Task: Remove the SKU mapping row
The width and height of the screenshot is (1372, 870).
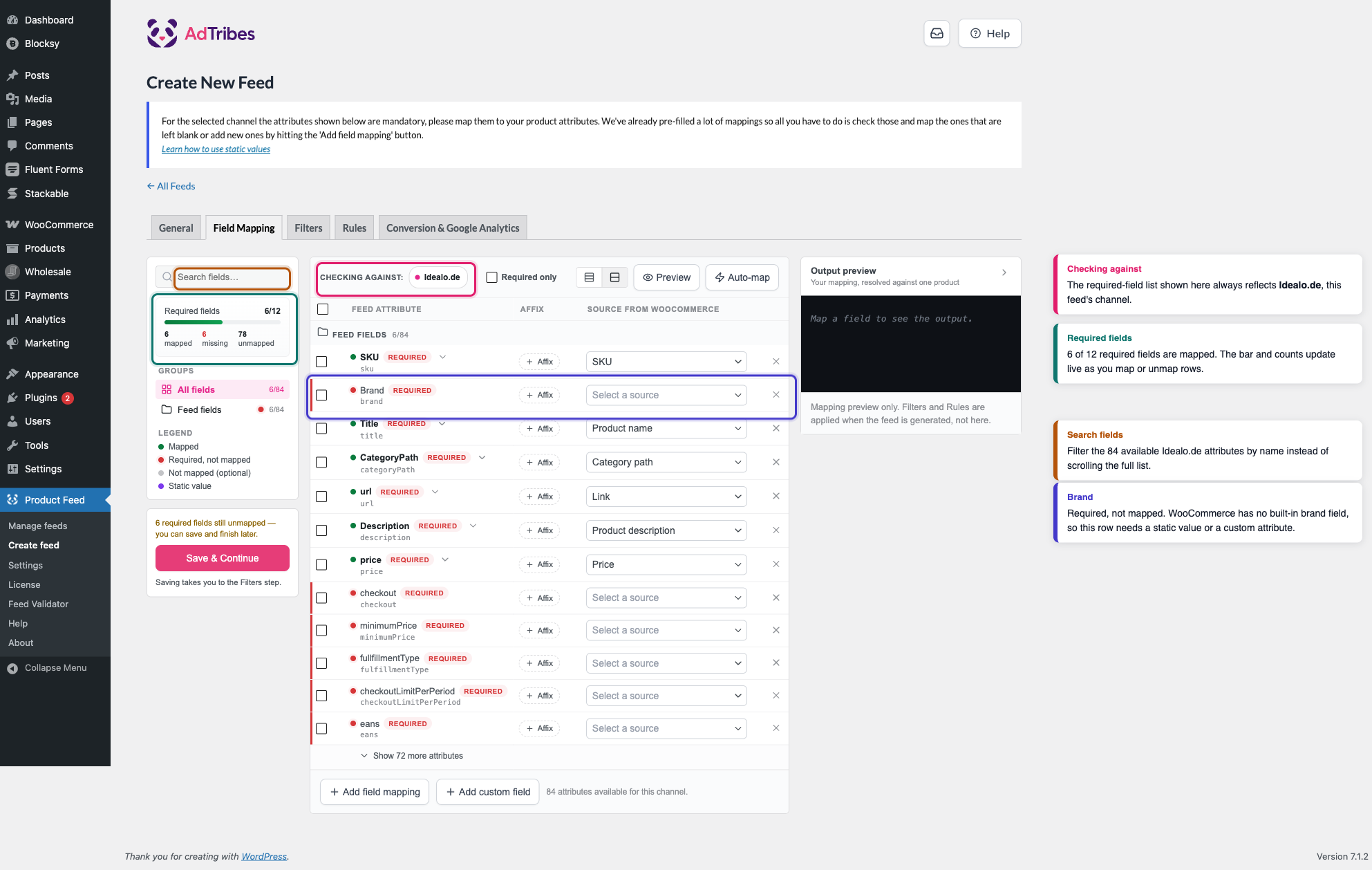Action: coord(776,362)
